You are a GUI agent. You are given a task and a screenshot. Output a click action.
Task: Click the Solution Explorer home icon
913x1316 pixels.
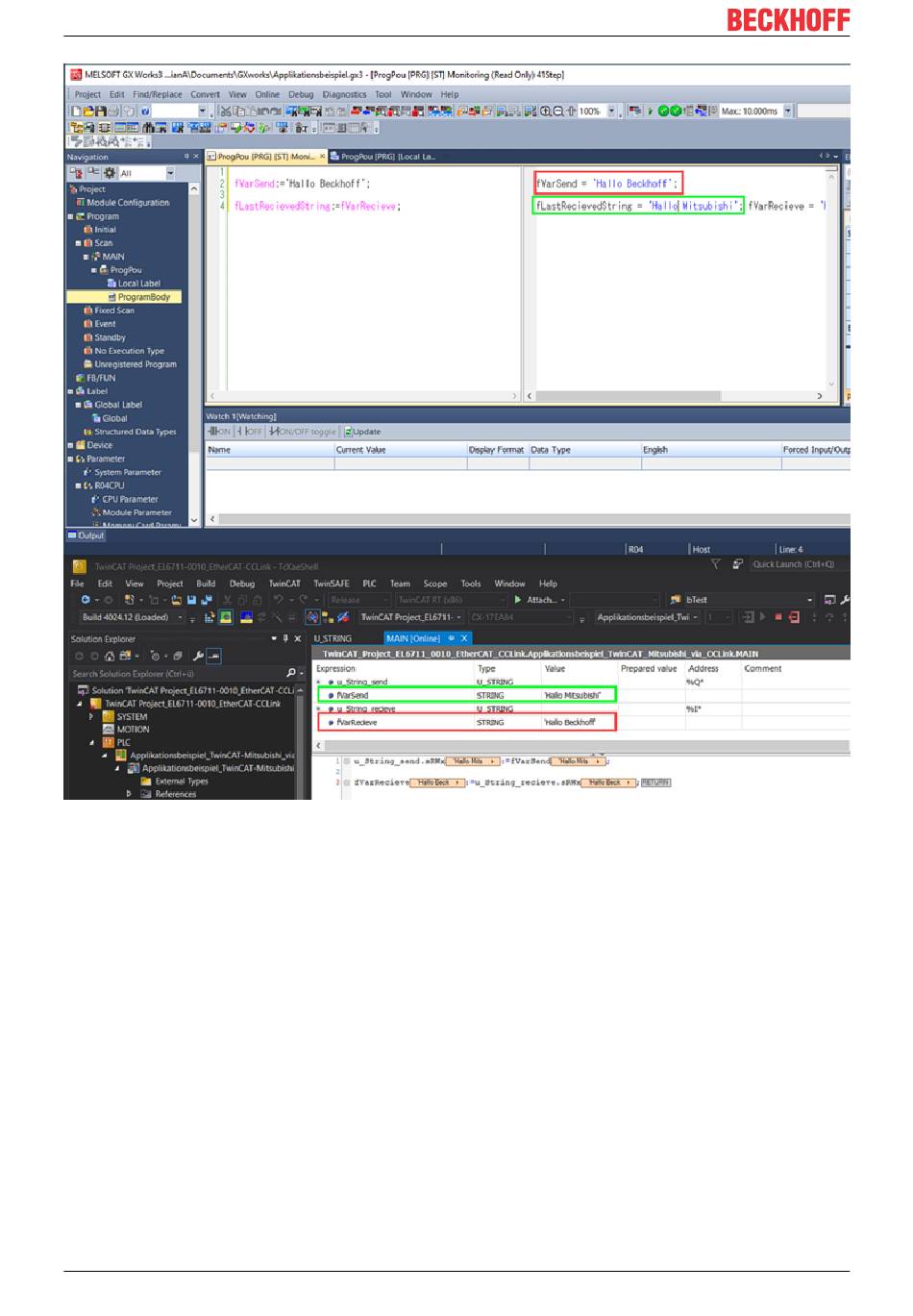click(110, 656)
